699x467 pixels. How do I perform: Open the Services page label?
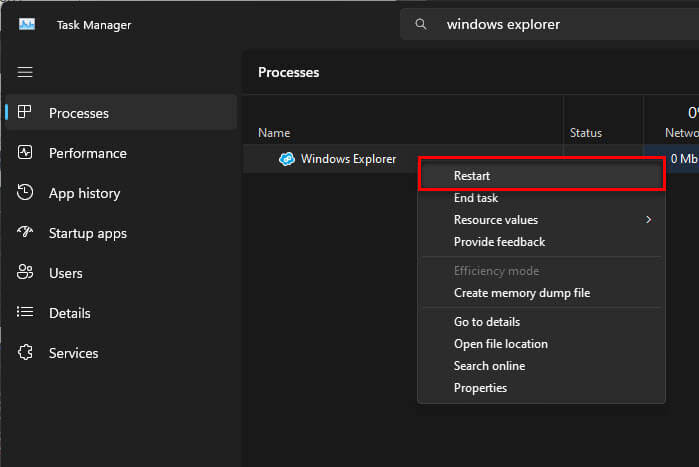click(x=74, y=353)
